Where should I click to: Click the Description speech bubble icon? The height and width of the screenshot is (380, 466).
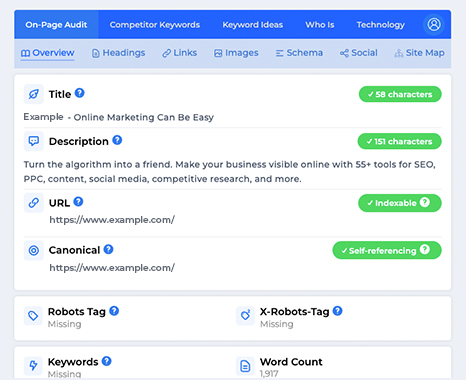tap(34, 141)
